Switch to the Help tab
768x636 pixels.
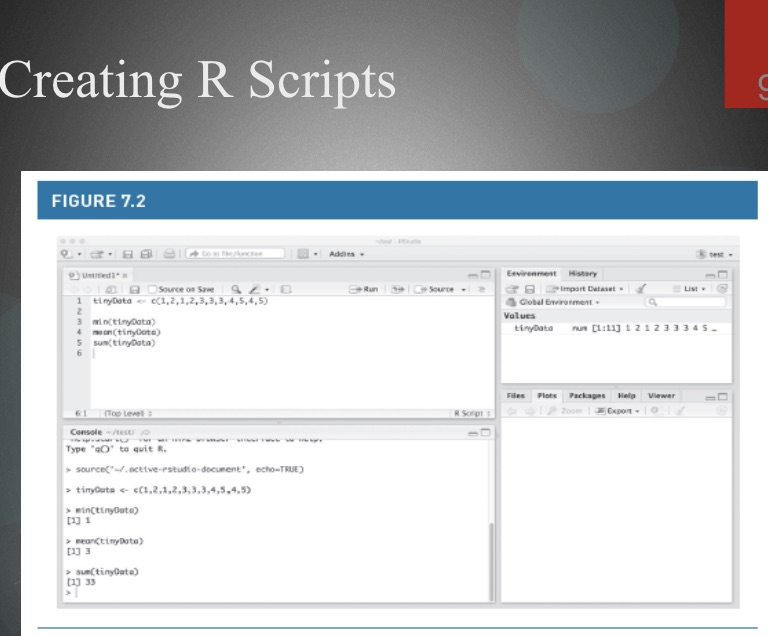click(x=626, y=395)
